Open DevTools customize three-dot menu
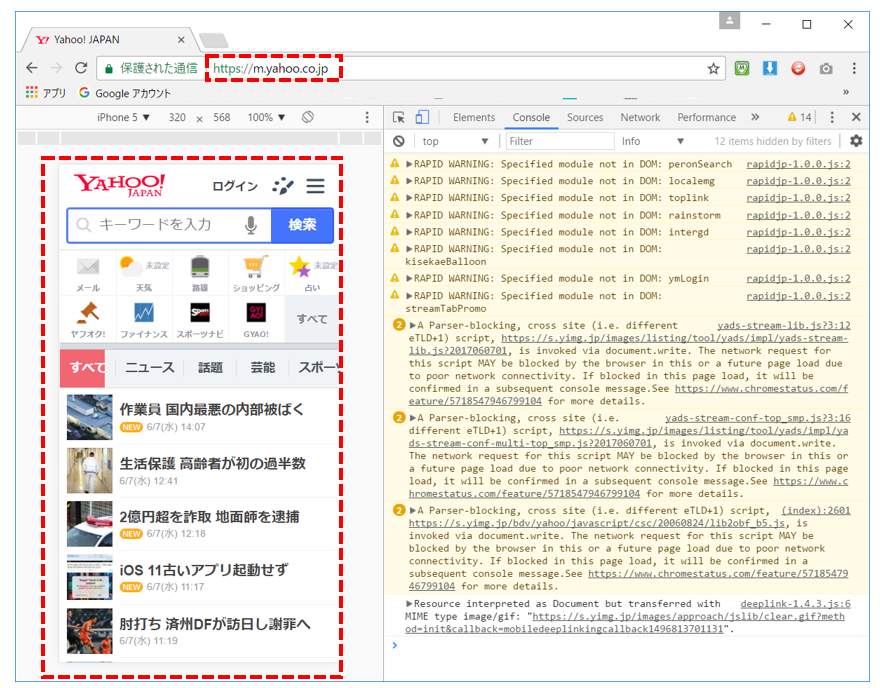The width and height of the screenshot is (880, 688). click(832, 117)
